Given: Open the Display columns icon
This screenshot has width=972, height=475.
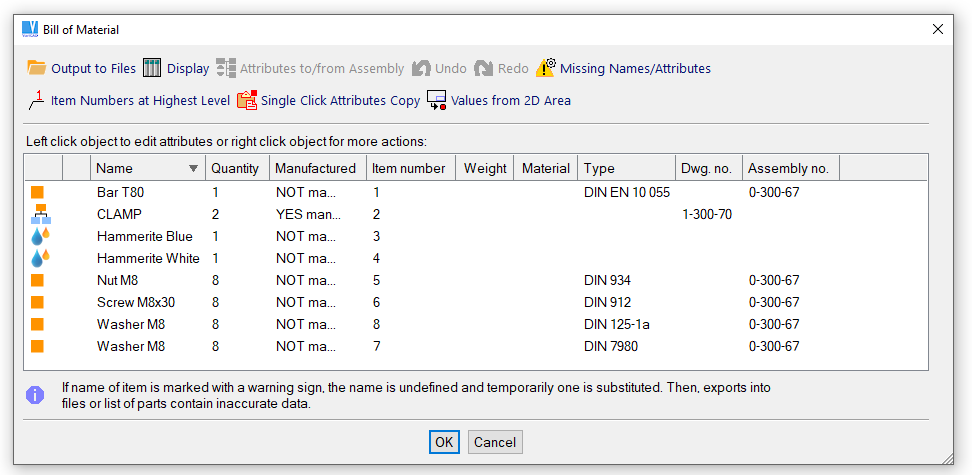Looking at the screenshot, I should tap(152, 68).
